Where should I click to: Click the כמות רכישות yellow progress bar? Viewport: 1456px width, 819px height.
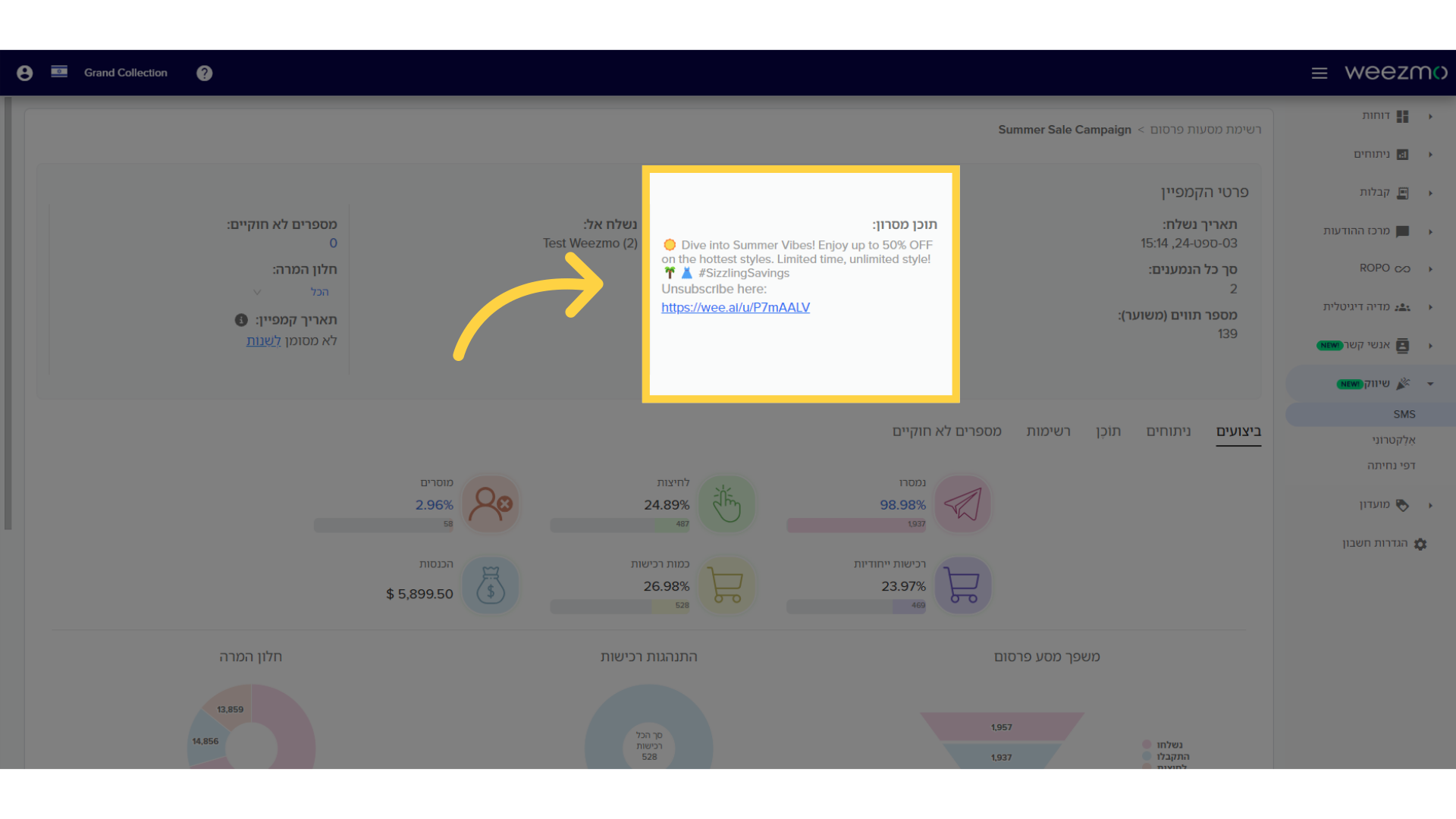point(620,606)
